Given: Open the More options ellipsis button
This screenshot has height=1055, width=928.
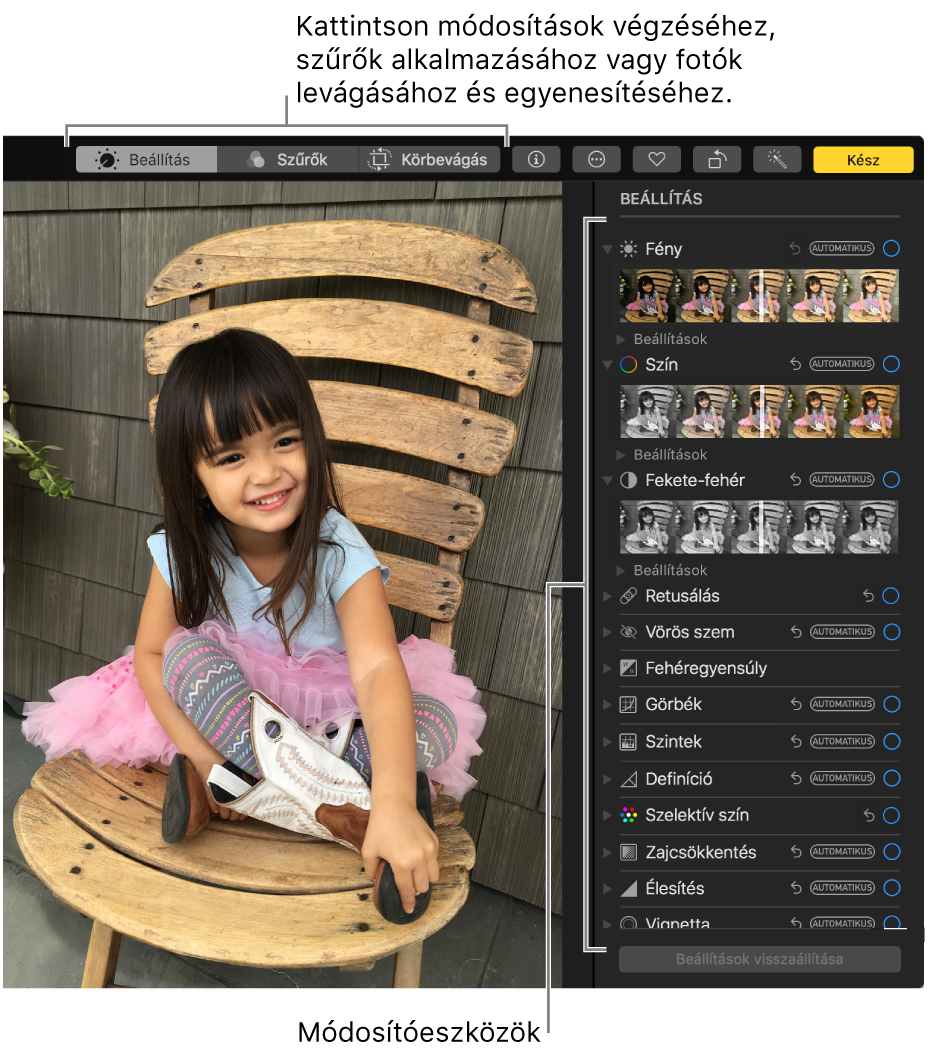Looking at the screenshot, I should (x=596, y=159).
